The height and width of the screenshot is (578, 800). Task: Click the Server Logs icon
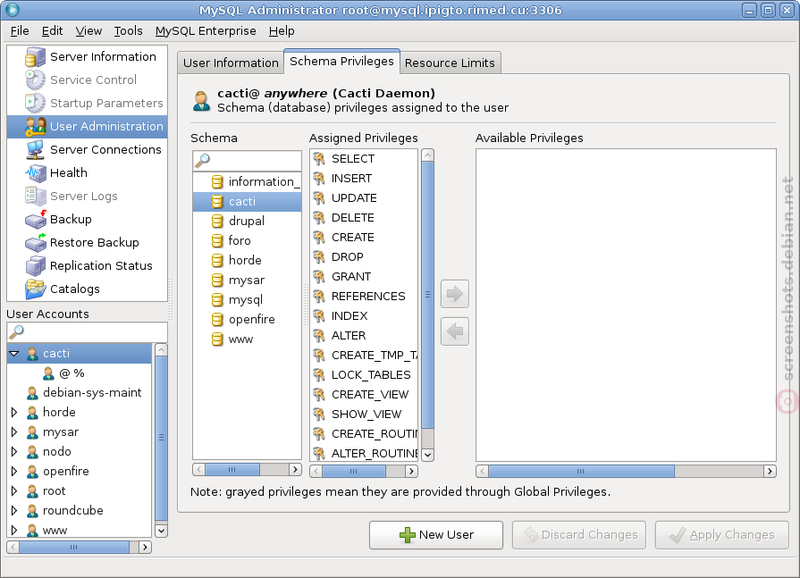tap(35, 196)
